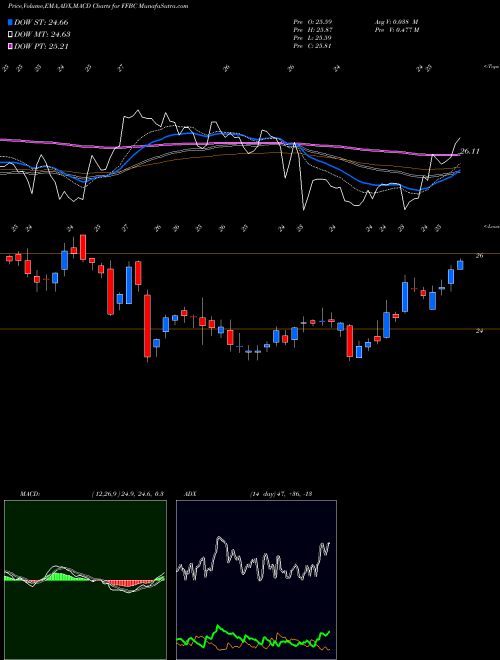
Task: Click the 'Pre L: 25.59' low value
Action: tap(313, 37)
